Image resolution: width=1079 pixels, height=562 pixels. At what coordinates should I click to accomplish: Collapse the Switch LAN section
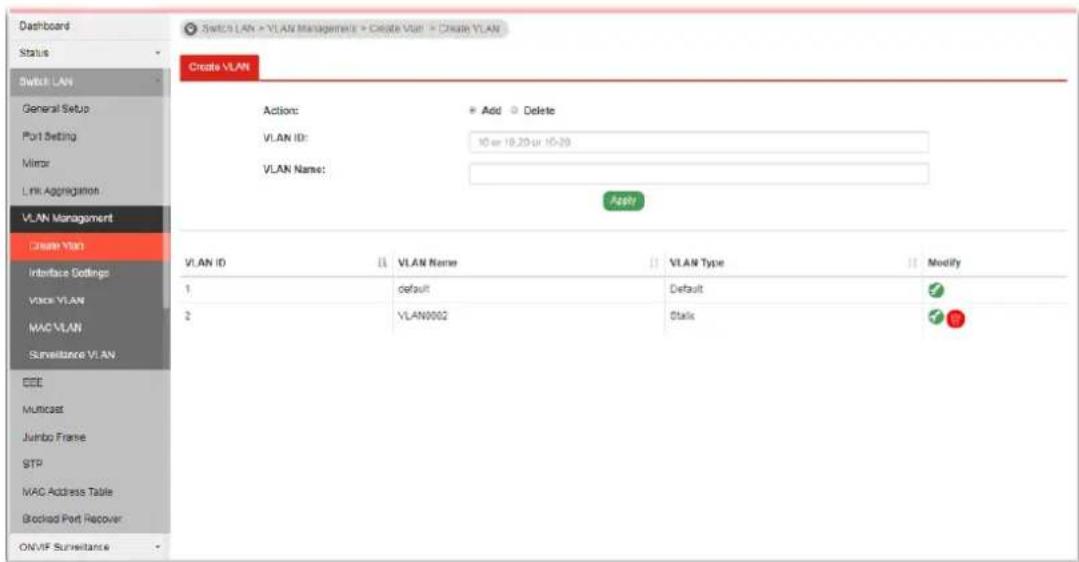click(x=87, y=81)
